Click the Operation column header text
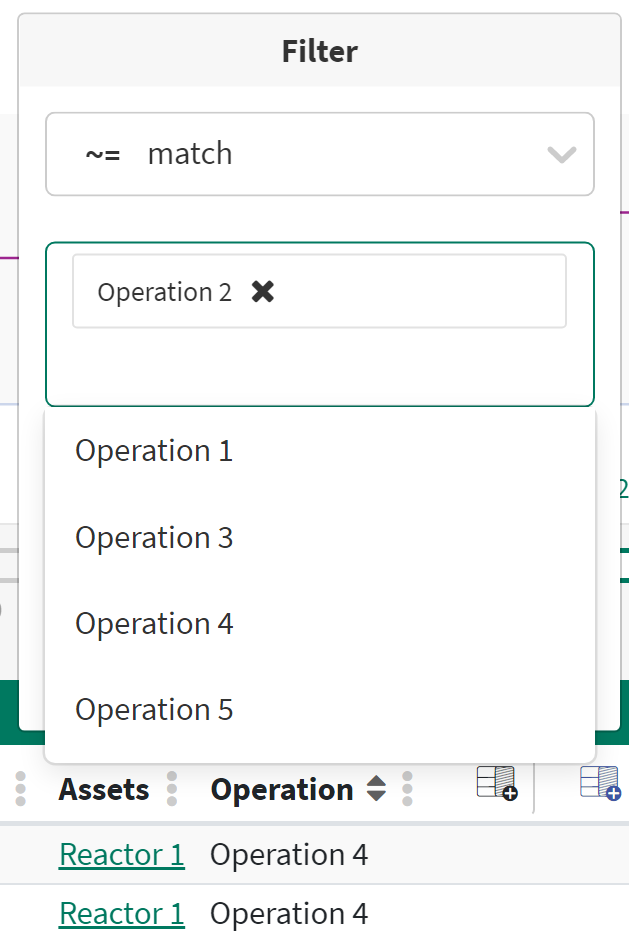Viewport: 629px width, 941px height. [282, 789]
